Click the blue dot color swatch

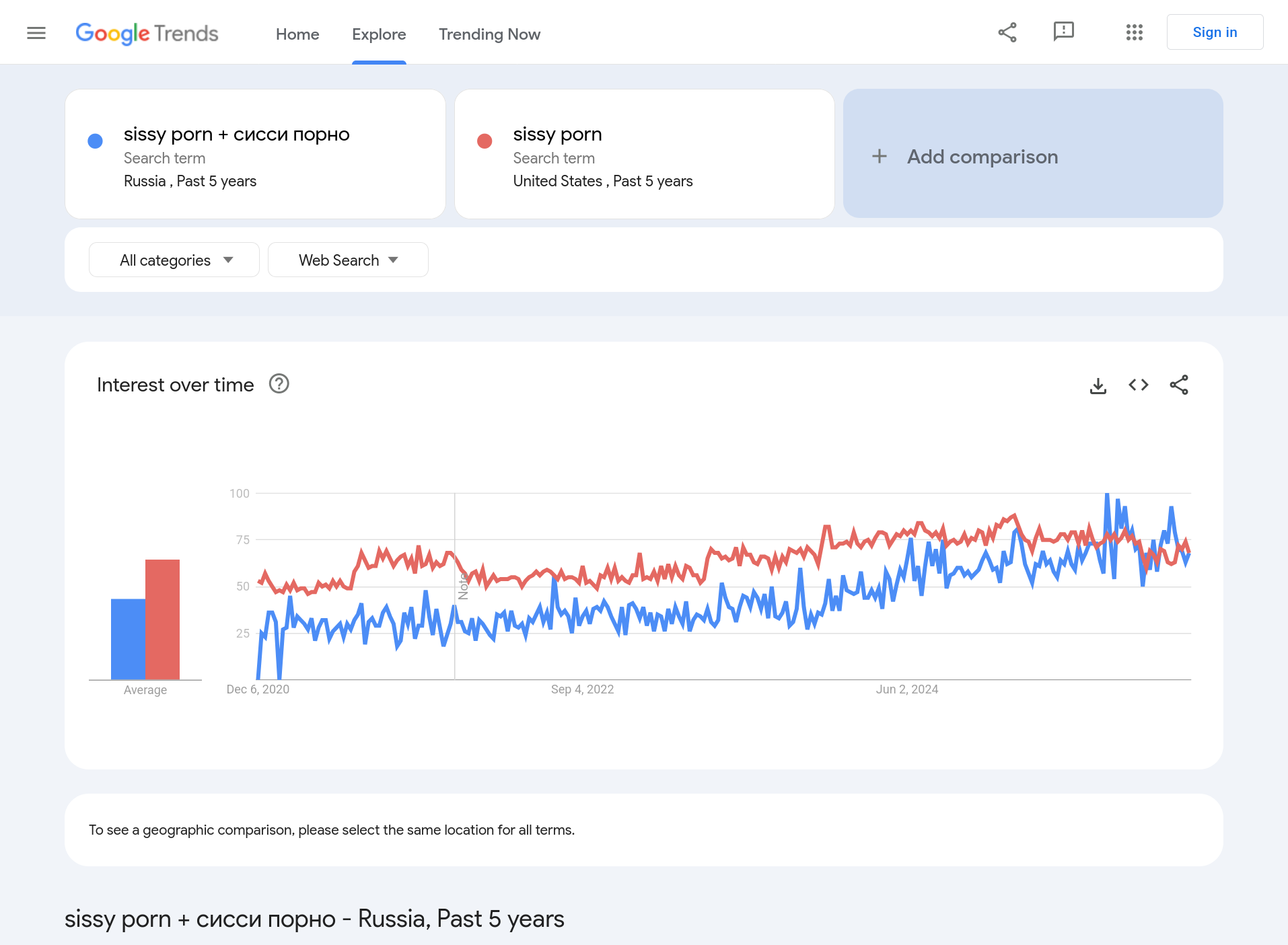96,141
